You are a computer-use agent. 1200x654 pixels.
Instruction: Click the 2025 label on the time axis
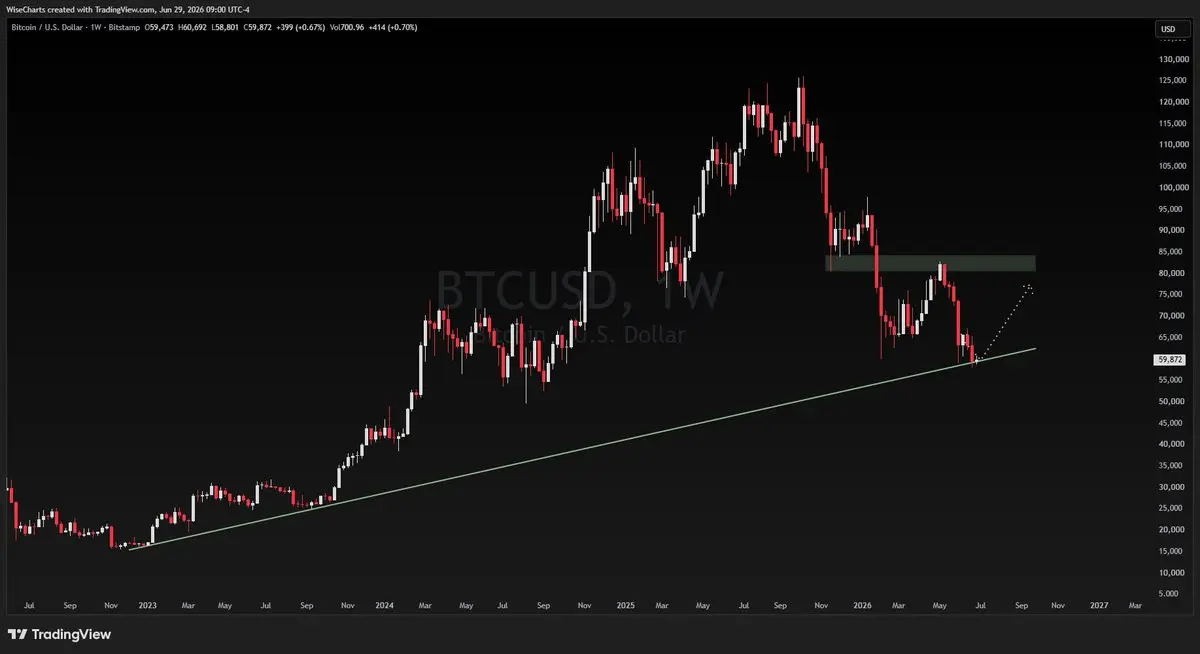[x=624, y=605]
